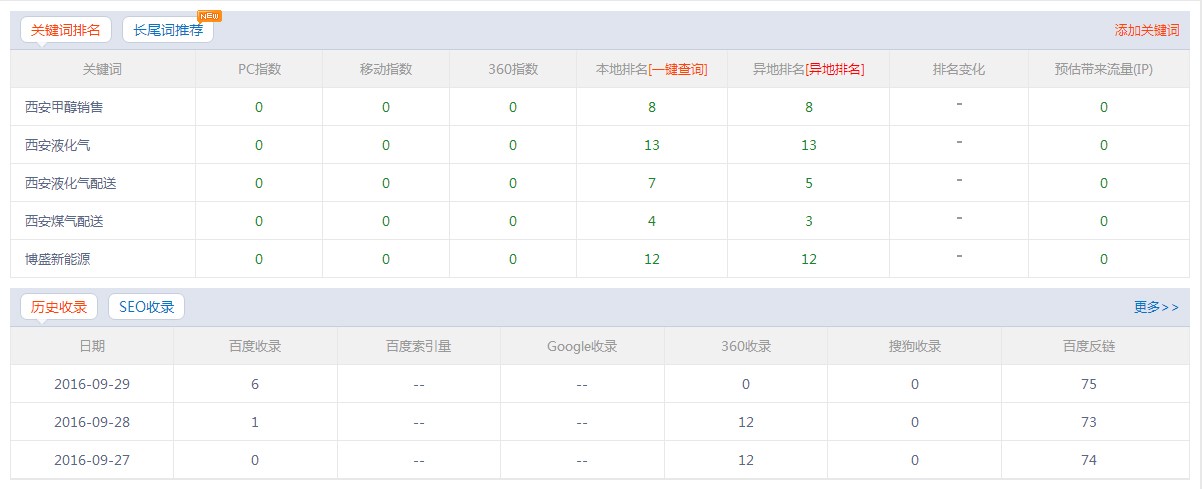Click the 预估带来流量(IP) column header
The image size is (1202, 489).
(x=1104, y=69)
